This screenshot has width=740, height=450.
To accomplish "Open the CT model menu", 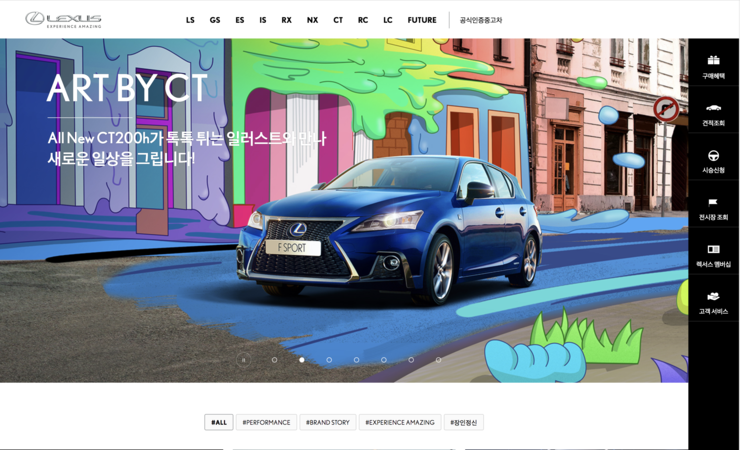I will click(x=338, y=20).
